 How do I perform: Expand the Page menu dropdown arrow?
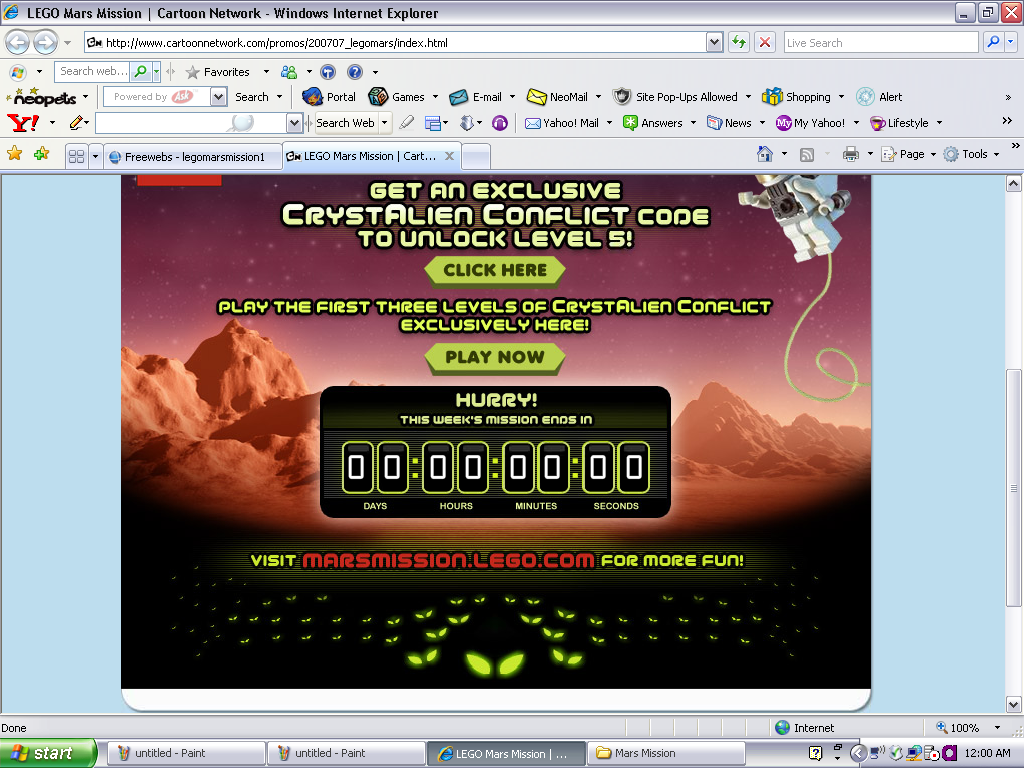pos(933,154)
